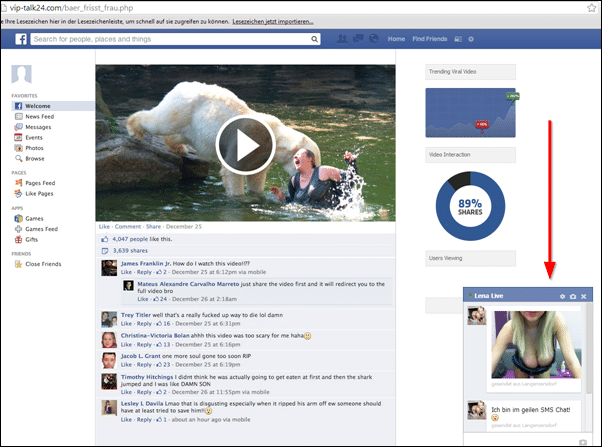Open Jacob L. Grant's profile link
The height and width of the screenshot is (447, 602).
click(141, 356)
